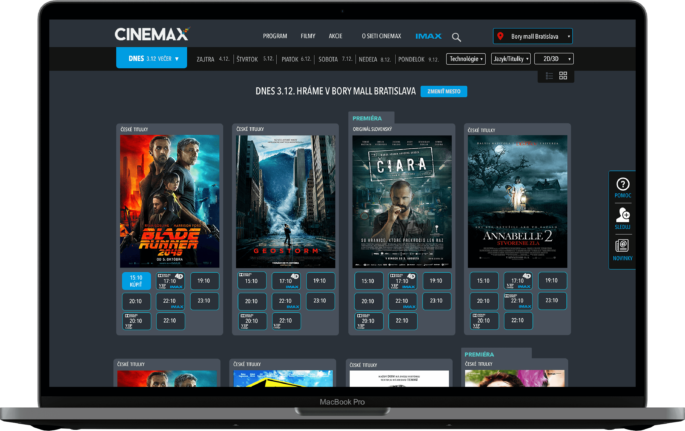This screenshot has height=431, width=685.
Task: Open the Blade Runner 2049 poster
Action: 170,201
